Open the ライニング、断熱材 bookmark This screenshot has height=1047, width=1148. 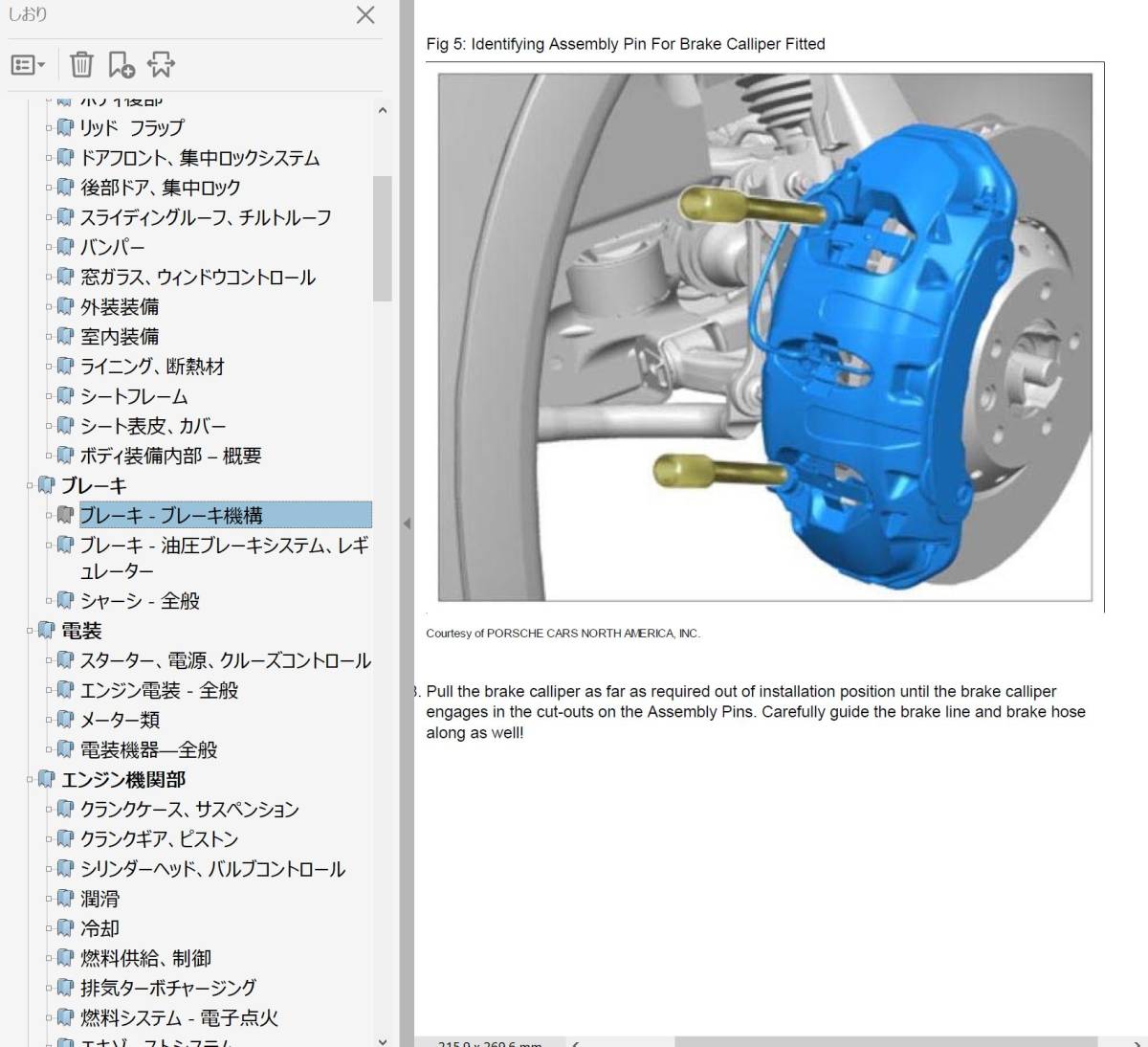pyautogui.click(x=152, y=367)
